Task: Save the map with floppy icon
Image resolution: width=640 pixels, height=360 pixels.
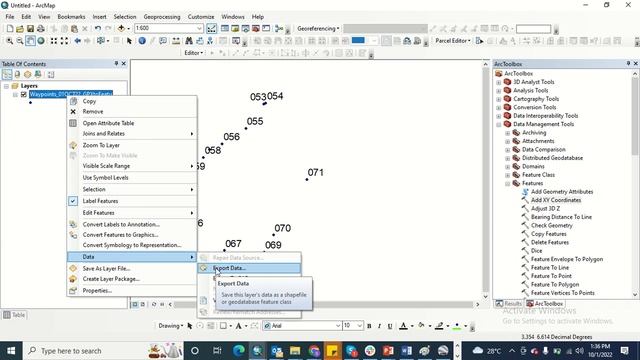Action: click(x=30, y=29)
